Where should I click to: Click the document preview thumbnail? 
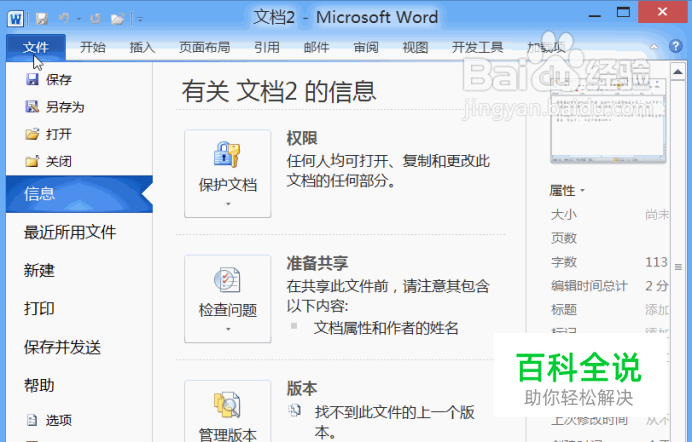point(608,121)
